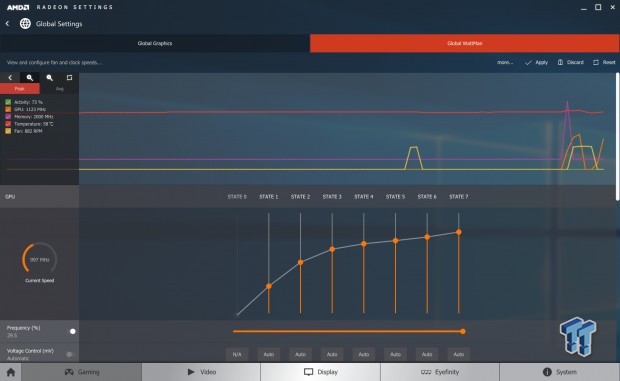Click the Global Settings globe icon
Image resolution: width=620 pixels, height=381 pixels.
25,24
